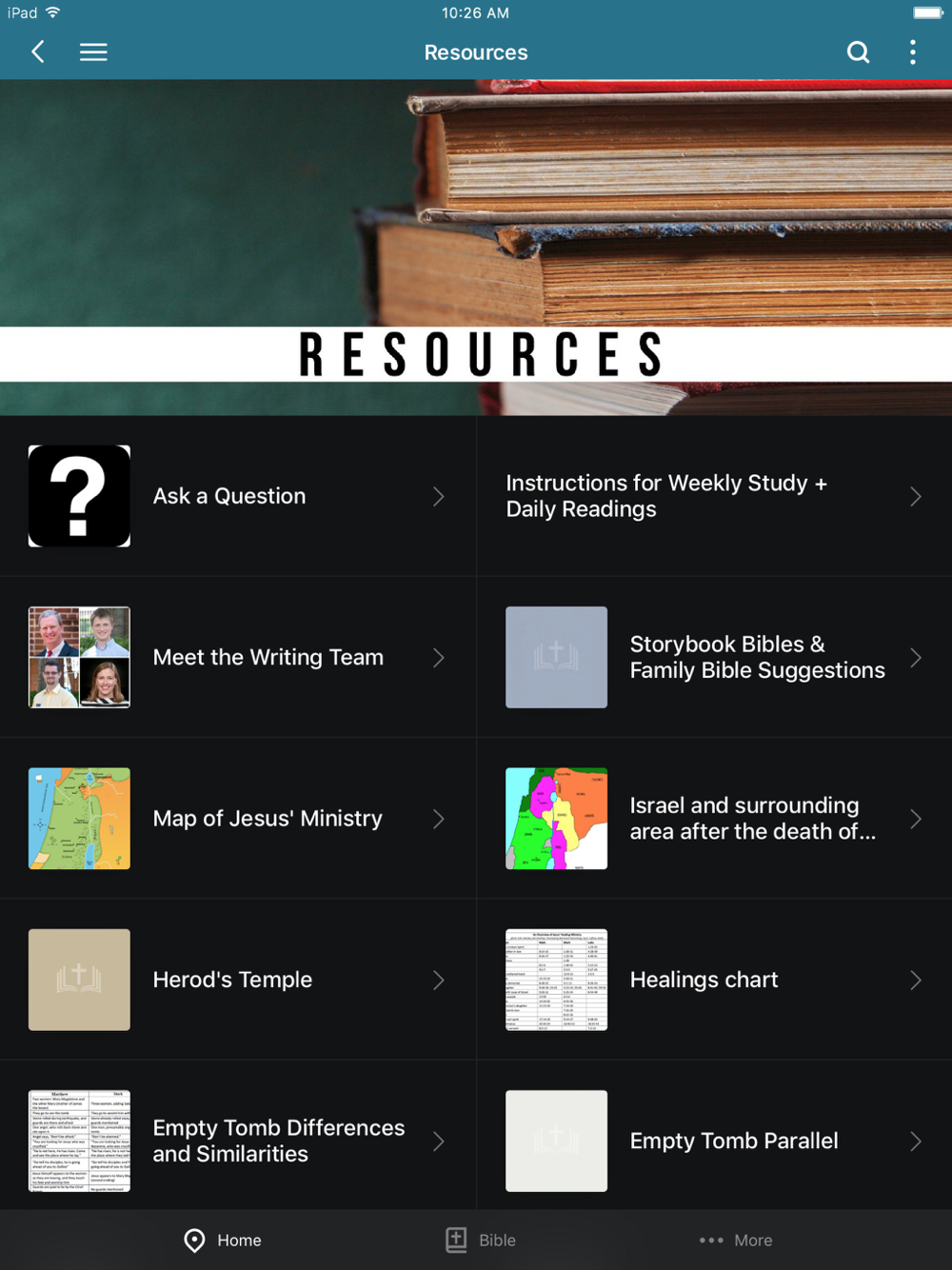This screenshot has width=952, height=1270.
Task: Tap the Bible book icon
Action: 456,1240
